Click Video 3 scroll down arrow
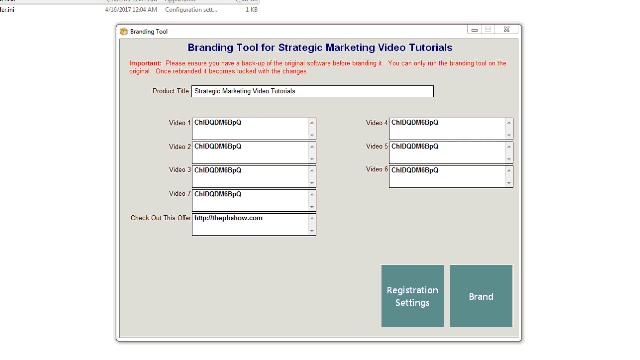This screenshot has height=360, width=640. [x=312, y=183]
